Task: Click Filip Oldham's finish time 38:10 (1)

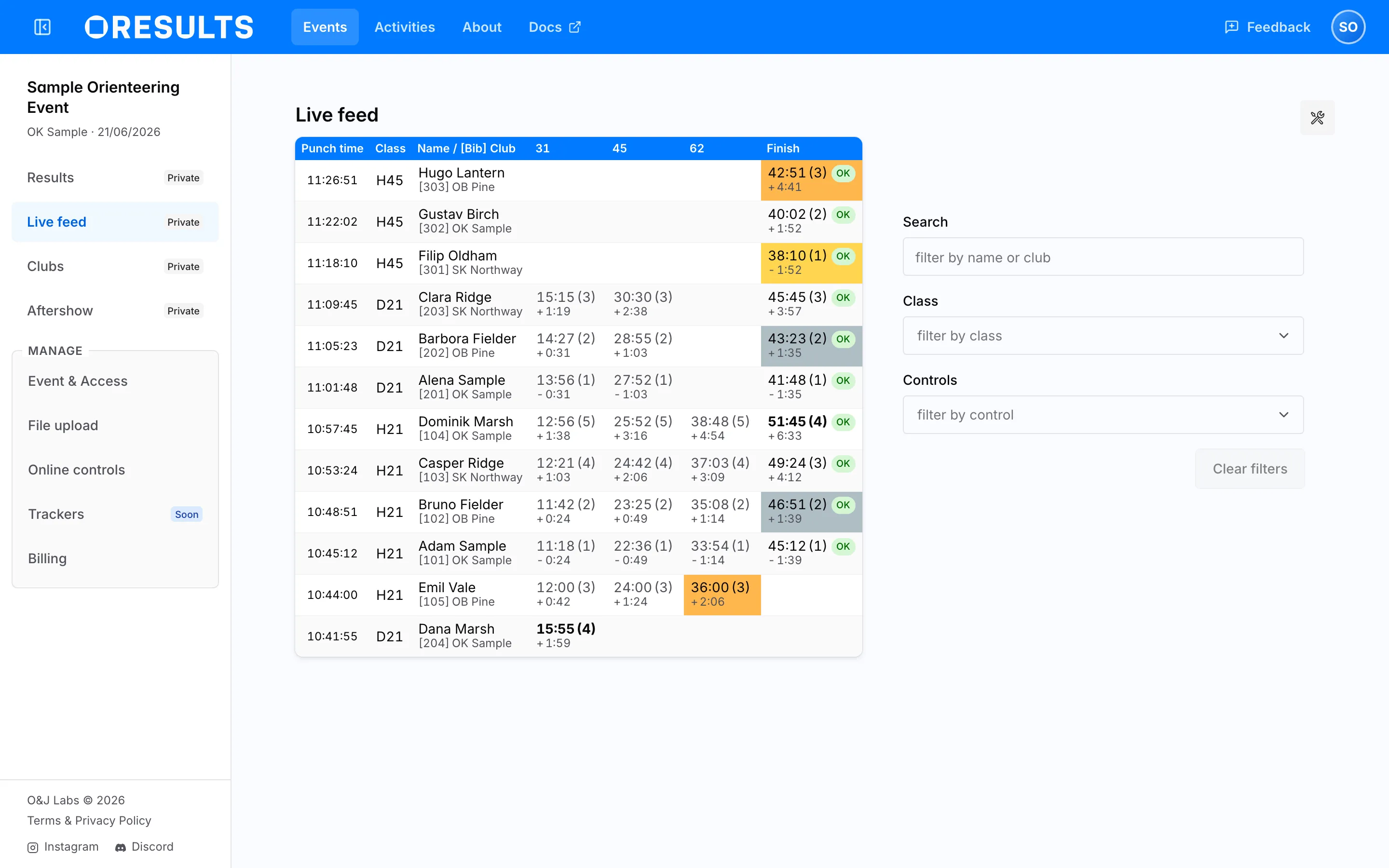Action: coord(797,256)
